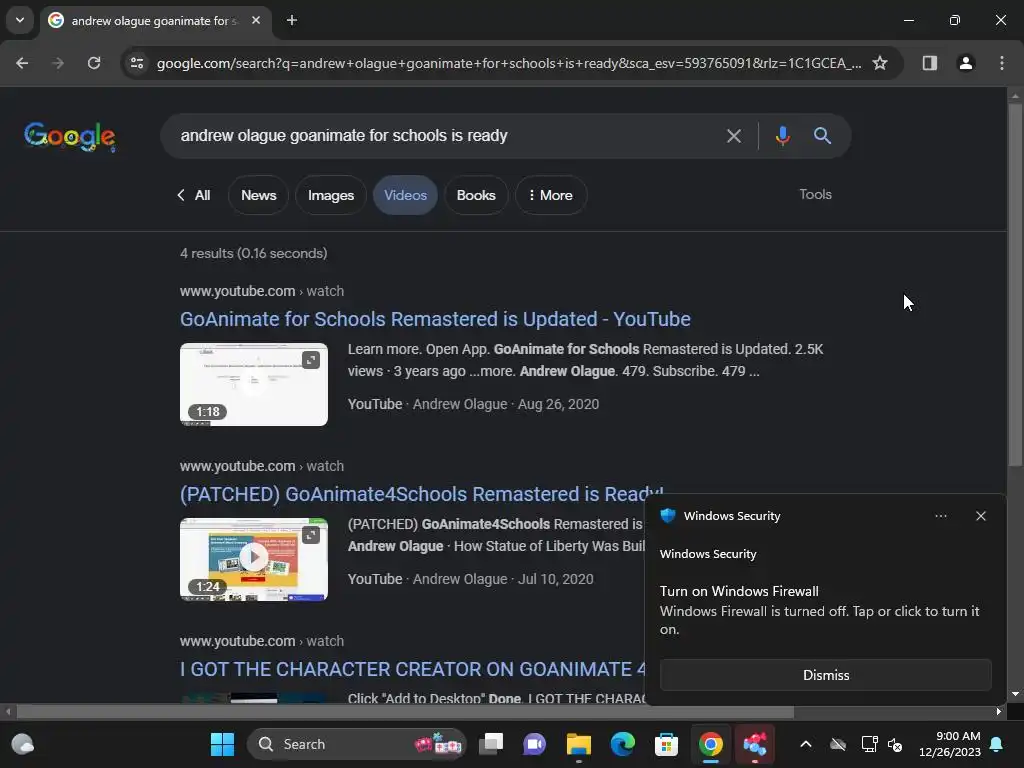Switch to the Images filter

point(330,195)
